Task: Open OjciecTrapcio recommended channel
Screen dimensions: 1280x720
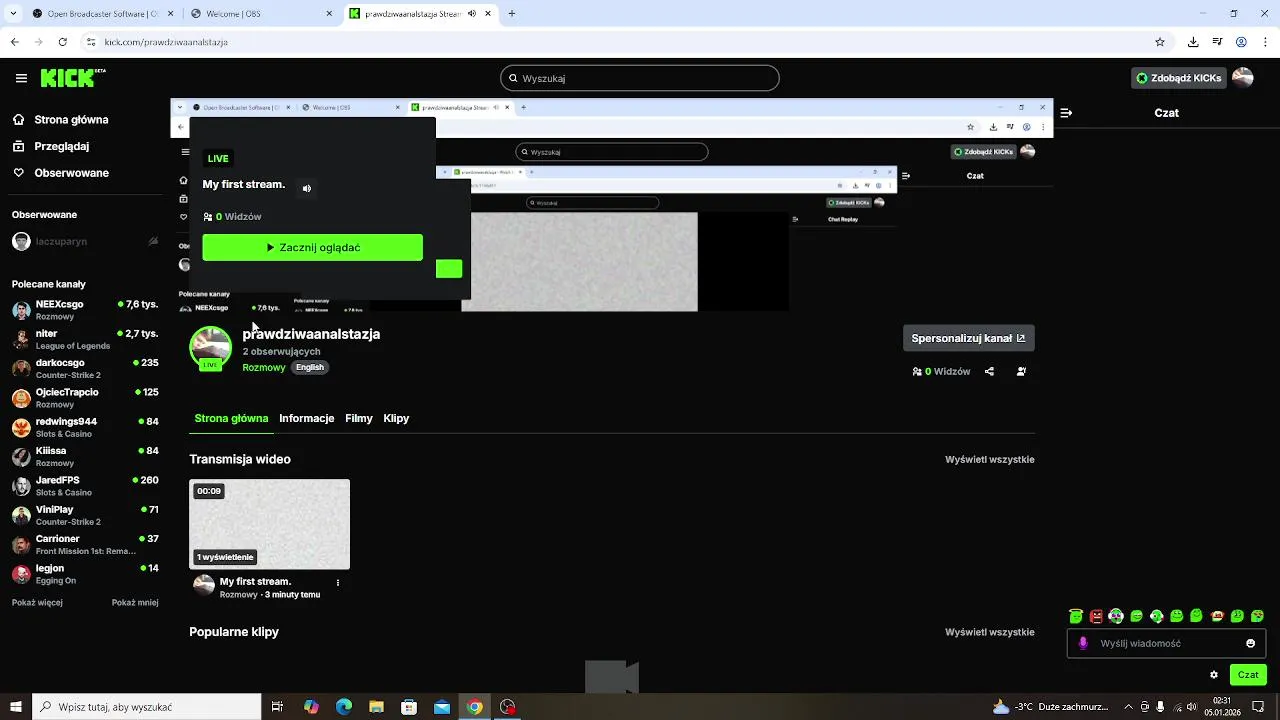Action: [85, 398]
